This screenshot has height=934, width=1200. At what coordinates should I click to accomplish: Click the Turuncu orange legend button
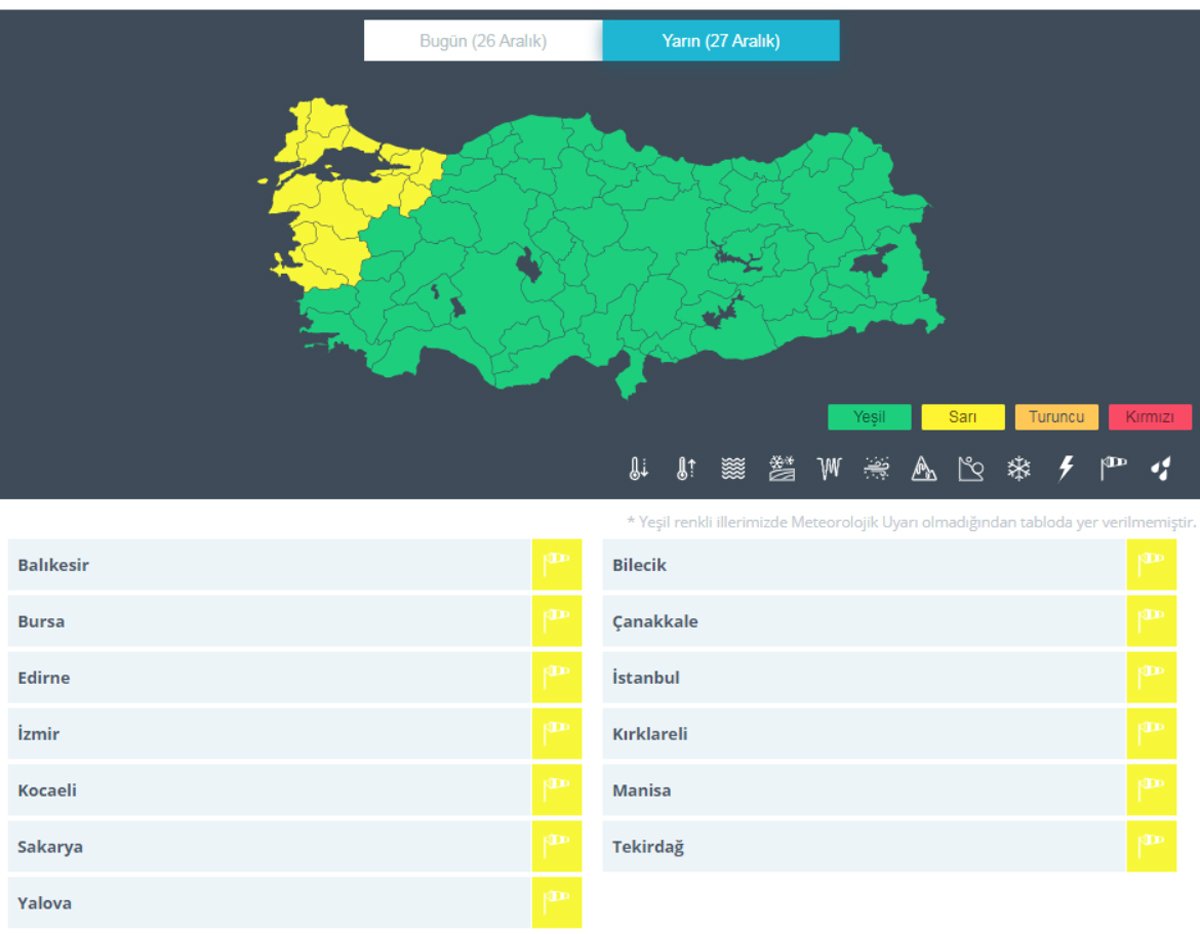tap(1056, 417)
